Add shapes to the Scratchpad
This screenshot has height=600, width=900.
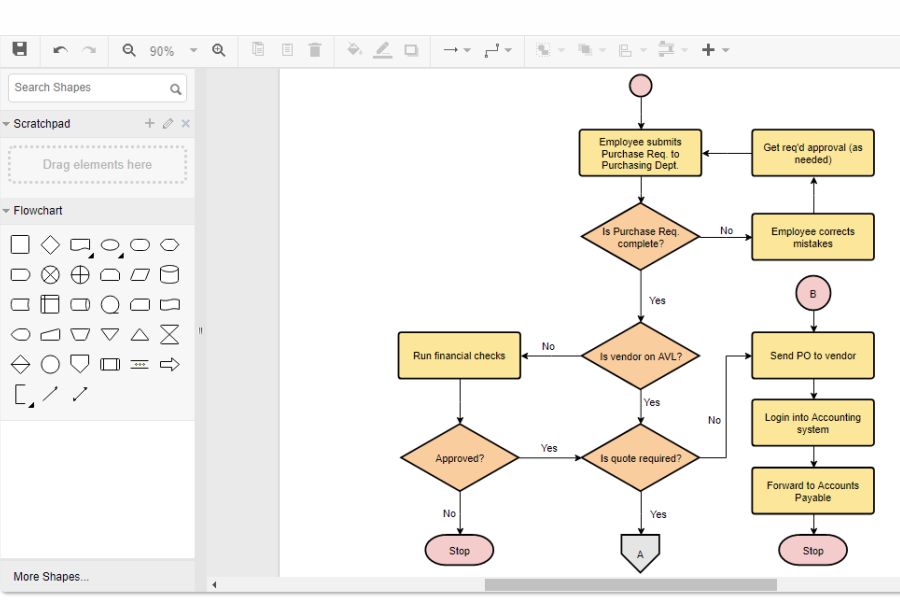point(148,123)
